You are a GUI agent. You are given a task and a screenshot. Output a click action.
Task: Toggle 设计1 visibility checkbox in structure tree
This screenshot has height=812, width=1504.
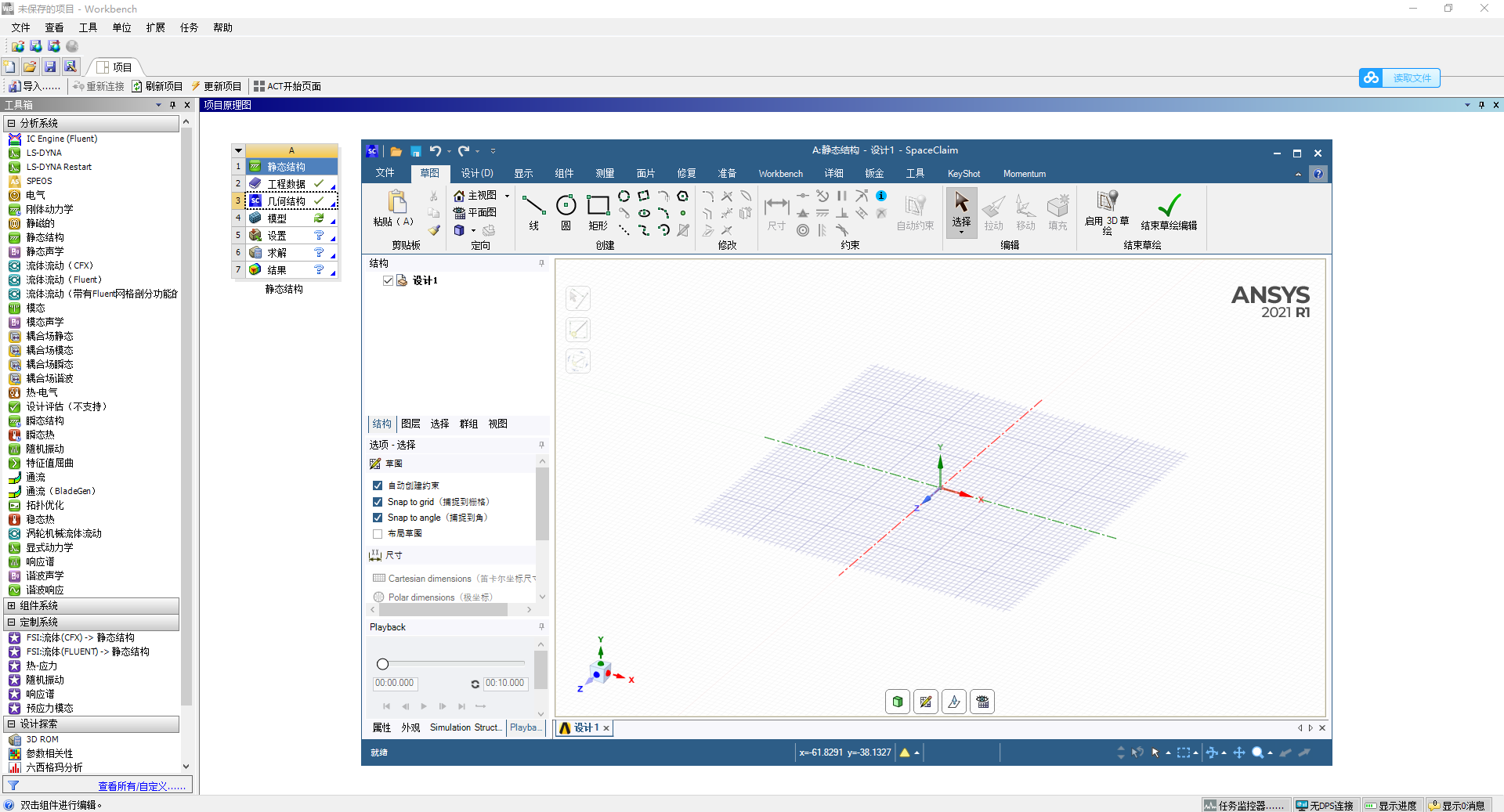(388, 280)
